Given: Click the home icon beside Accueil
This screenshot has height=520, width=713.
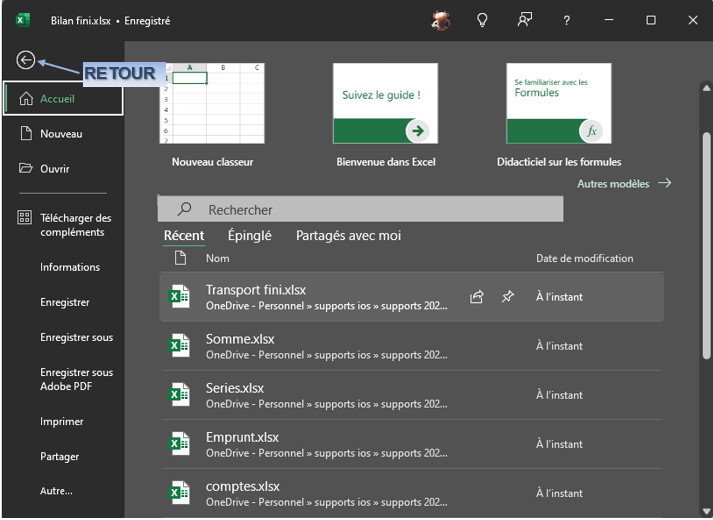Looking at the screenshot, I should [26, 99].
